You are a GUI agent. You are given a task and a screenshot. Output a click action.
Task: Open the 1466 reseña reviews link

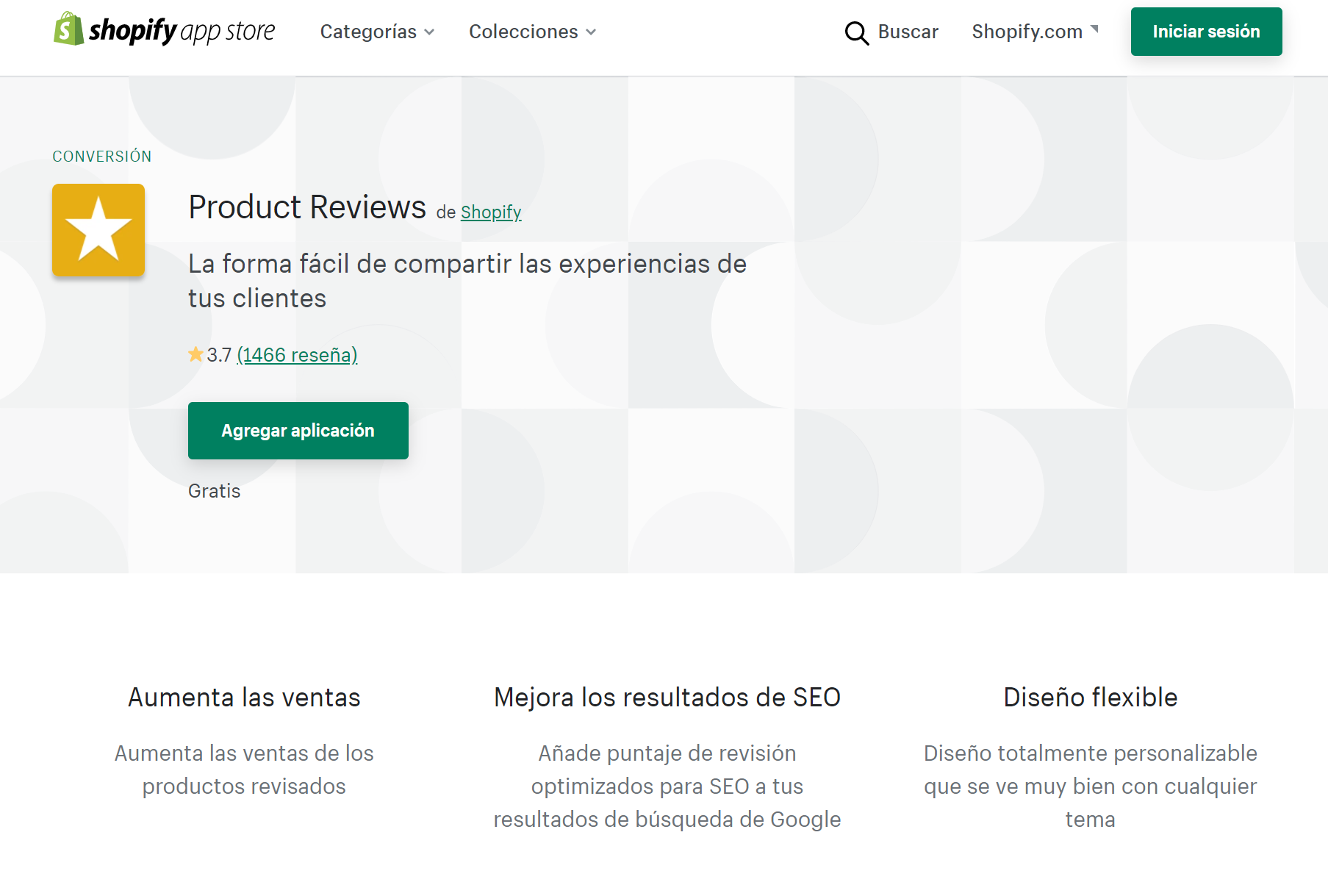point(297,355)
